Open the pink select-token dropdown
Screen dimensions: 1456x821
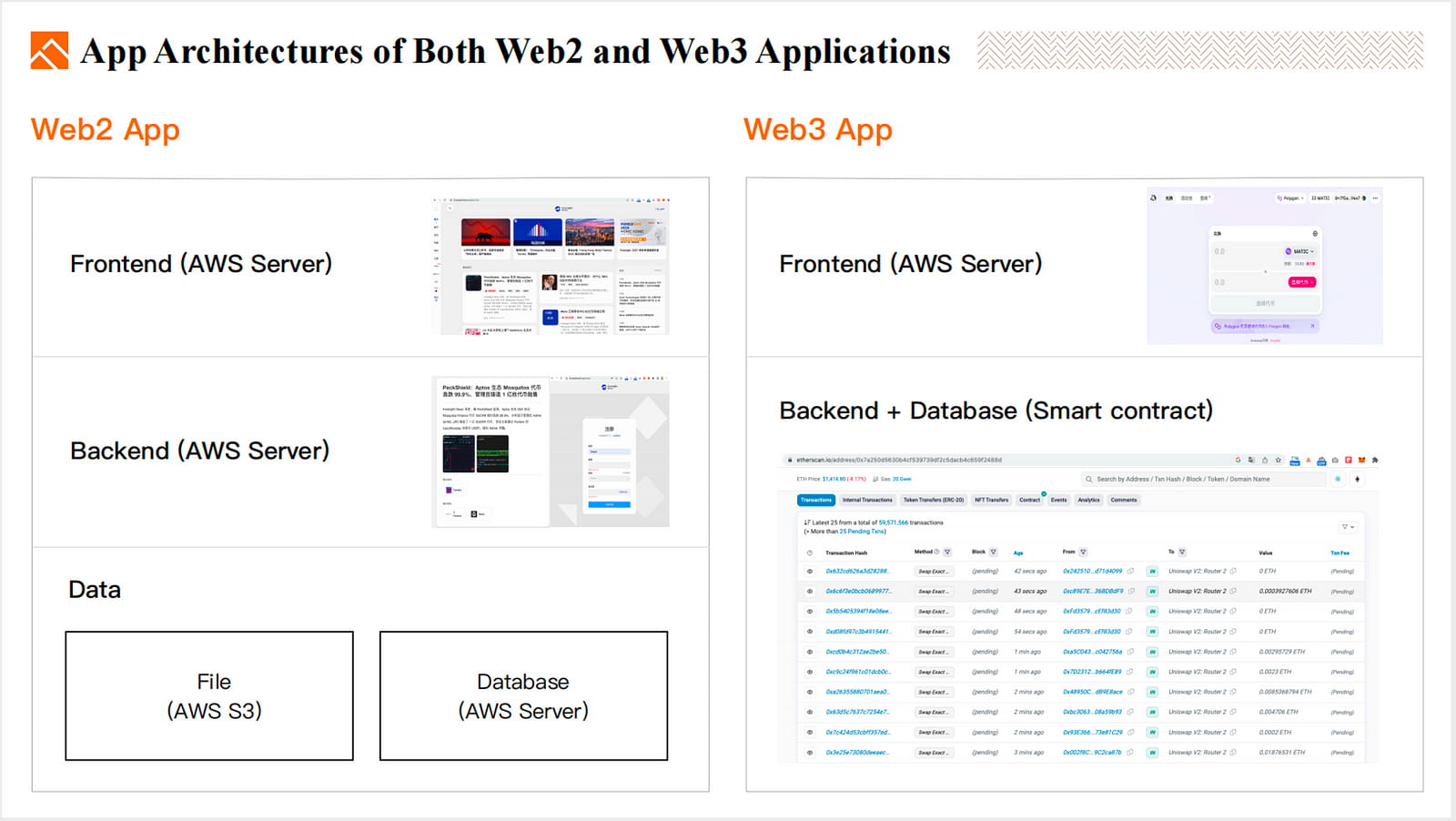(1302, 282)
